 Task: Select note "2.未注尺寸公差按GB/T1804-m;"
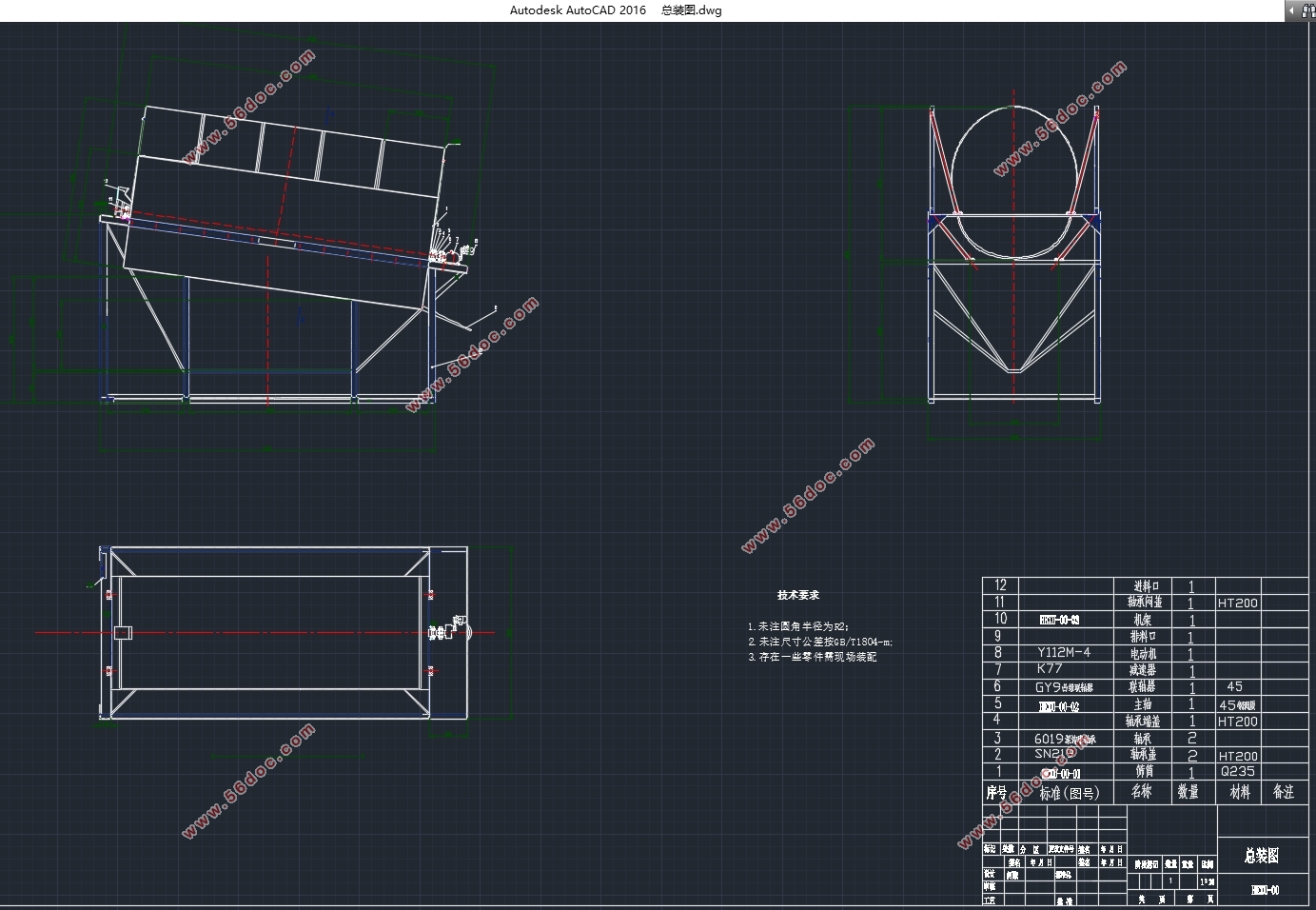tap(820, 642)
